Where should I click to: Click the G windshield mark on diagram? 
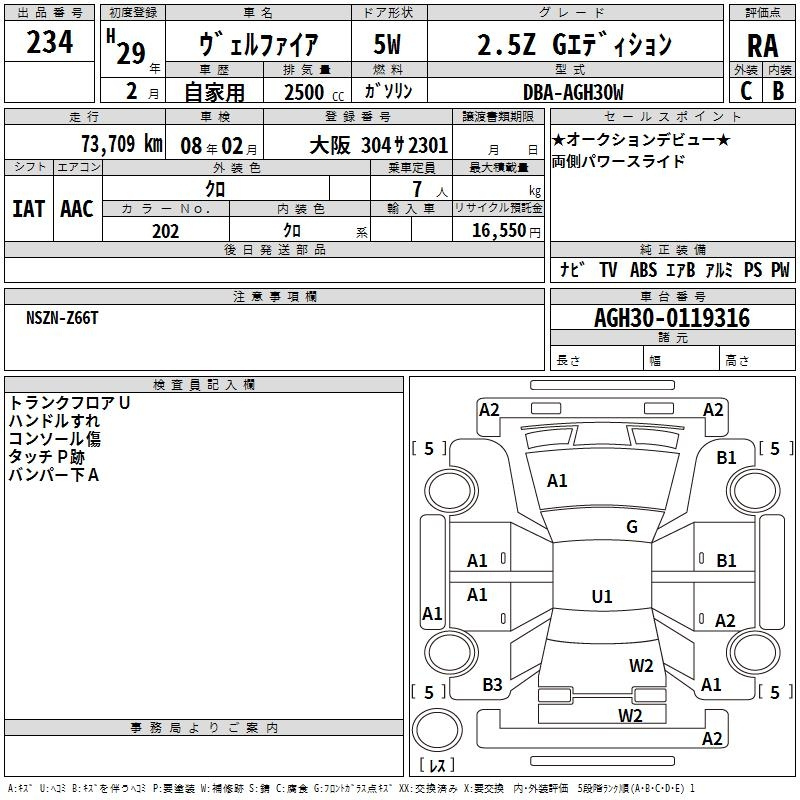(632, 527)
